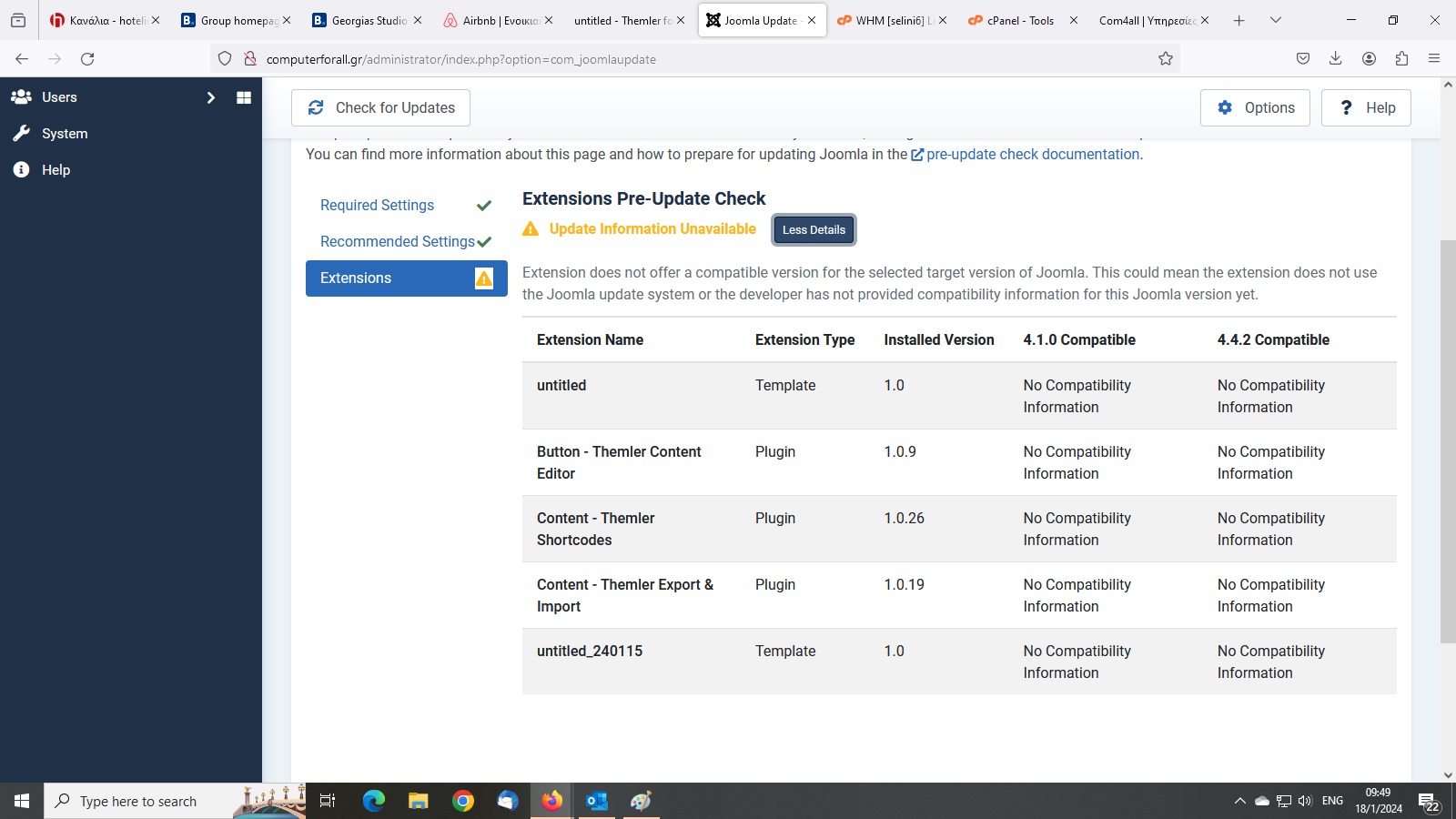This screenshot has width=1456, height=819.
Task: Close the Joomla Update tab
Action: pos(812,20)
